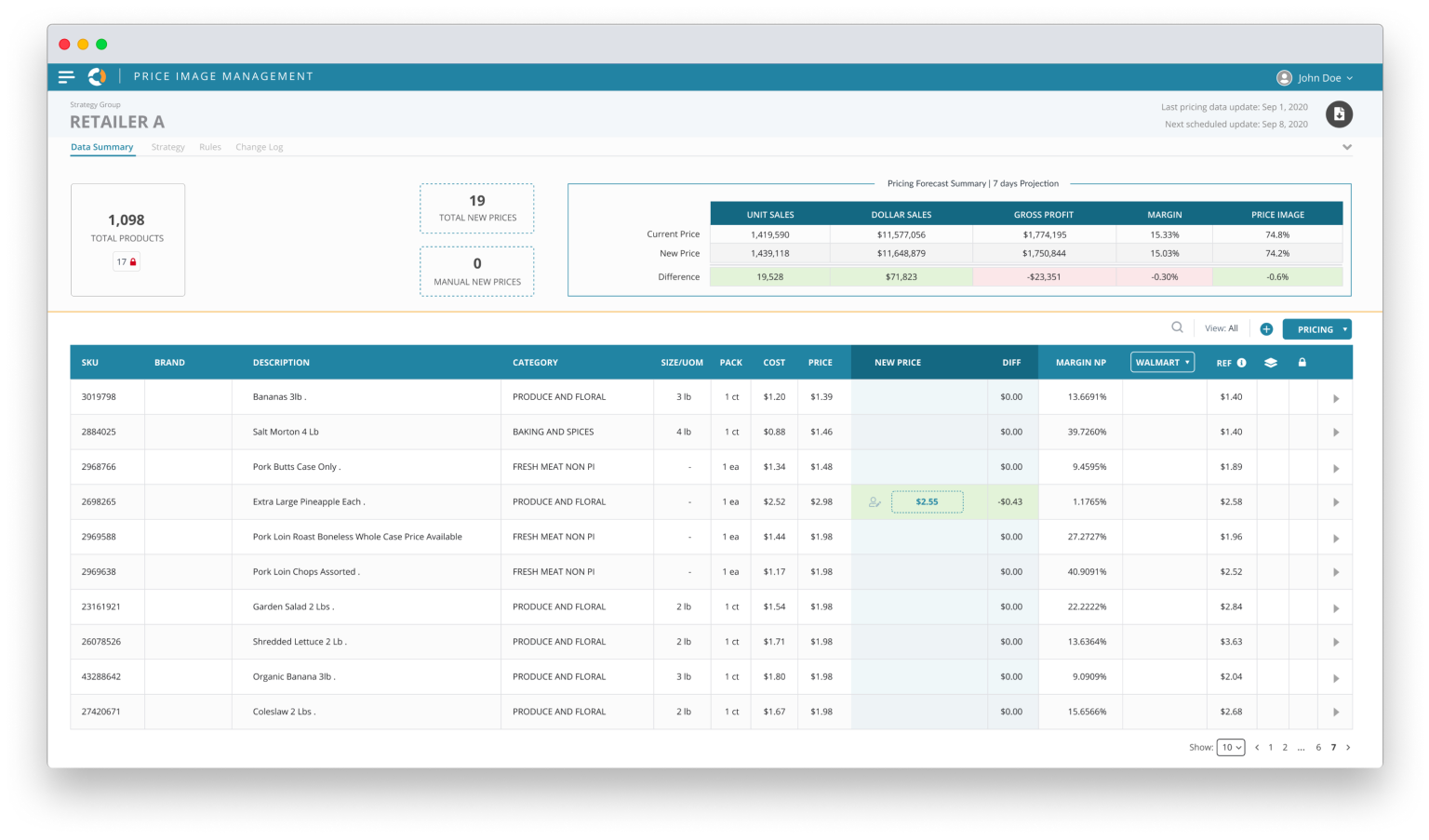1429x840 pixels.
Task: Toggle the 17 locked products badge
Action: click(x=127, y=262)
